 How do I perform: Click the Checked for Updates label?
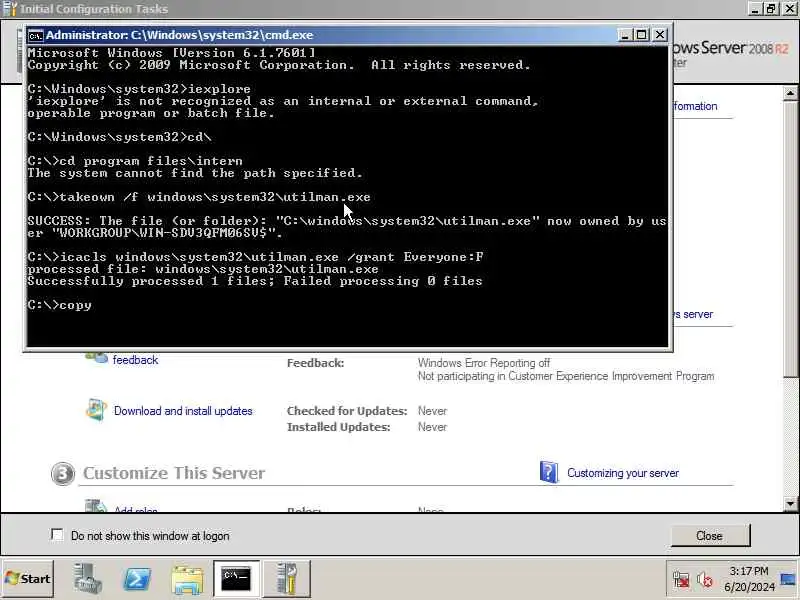coord(347,411)
